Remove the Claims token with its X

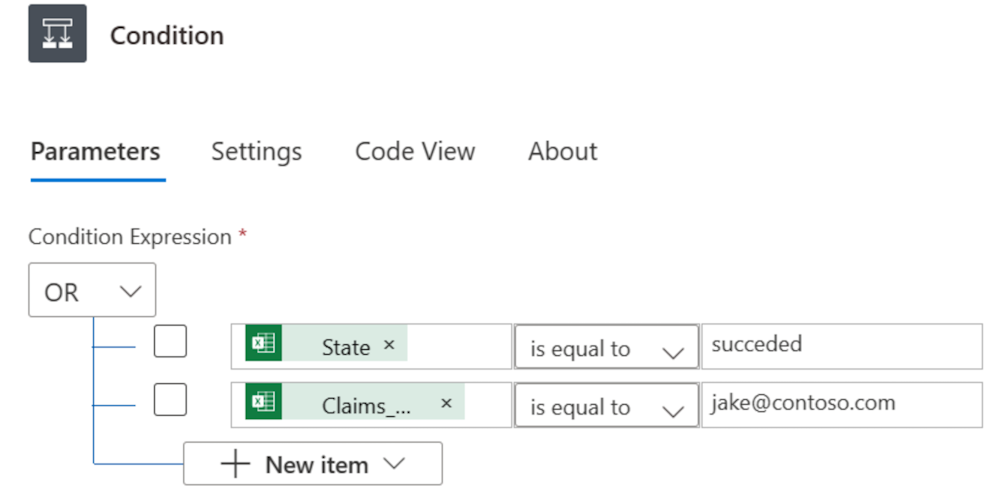tap(446, 403)
